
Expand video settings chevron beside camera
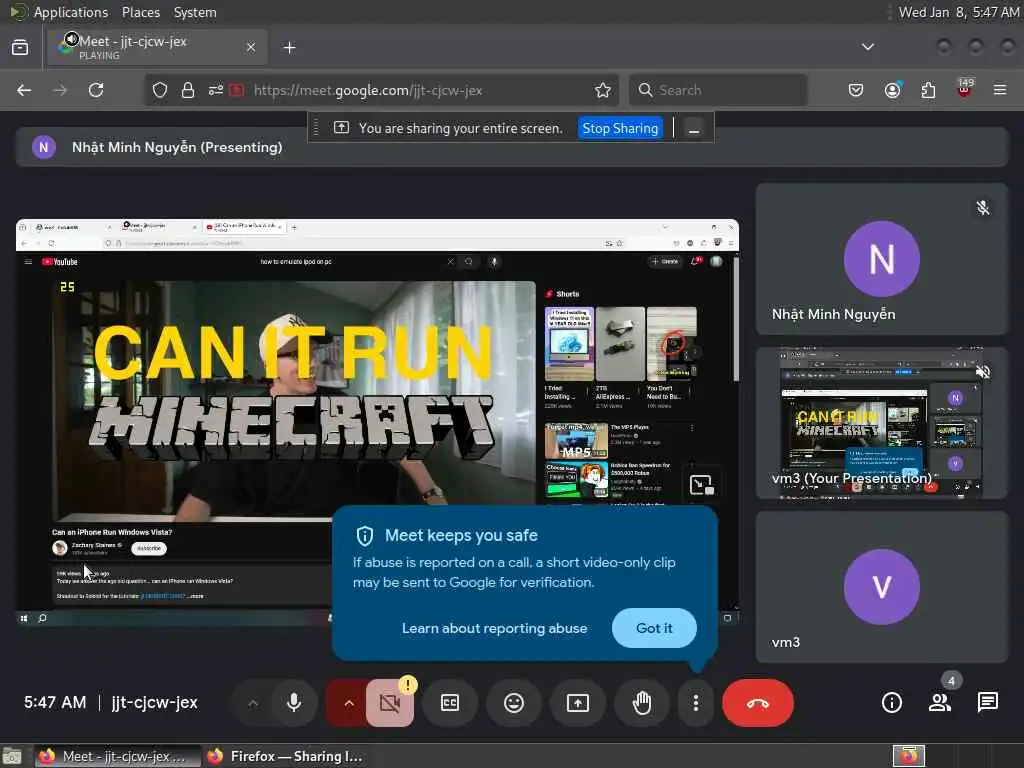[349, 703]
